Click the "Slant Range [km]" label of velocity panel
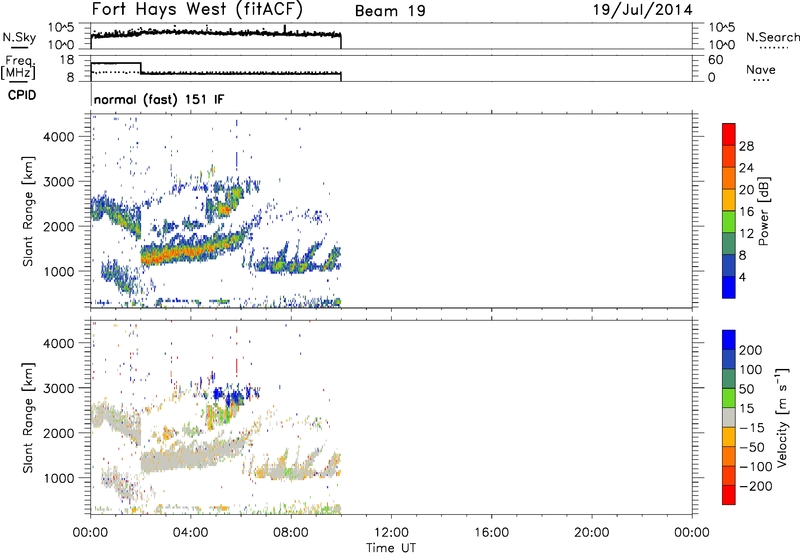 point(28,418)
